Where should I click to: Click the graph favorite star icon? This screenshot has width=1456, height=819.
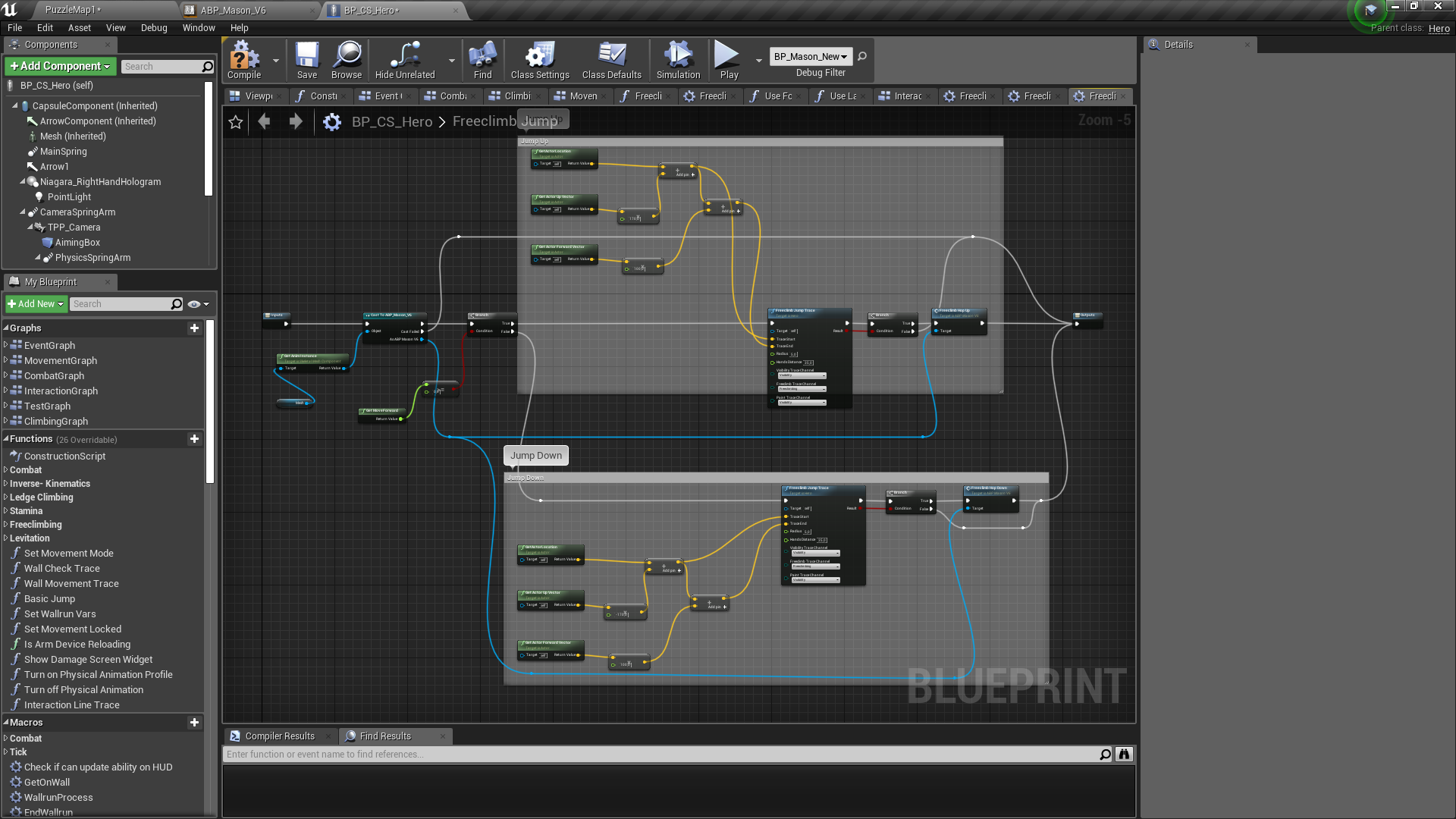[236, 122]
